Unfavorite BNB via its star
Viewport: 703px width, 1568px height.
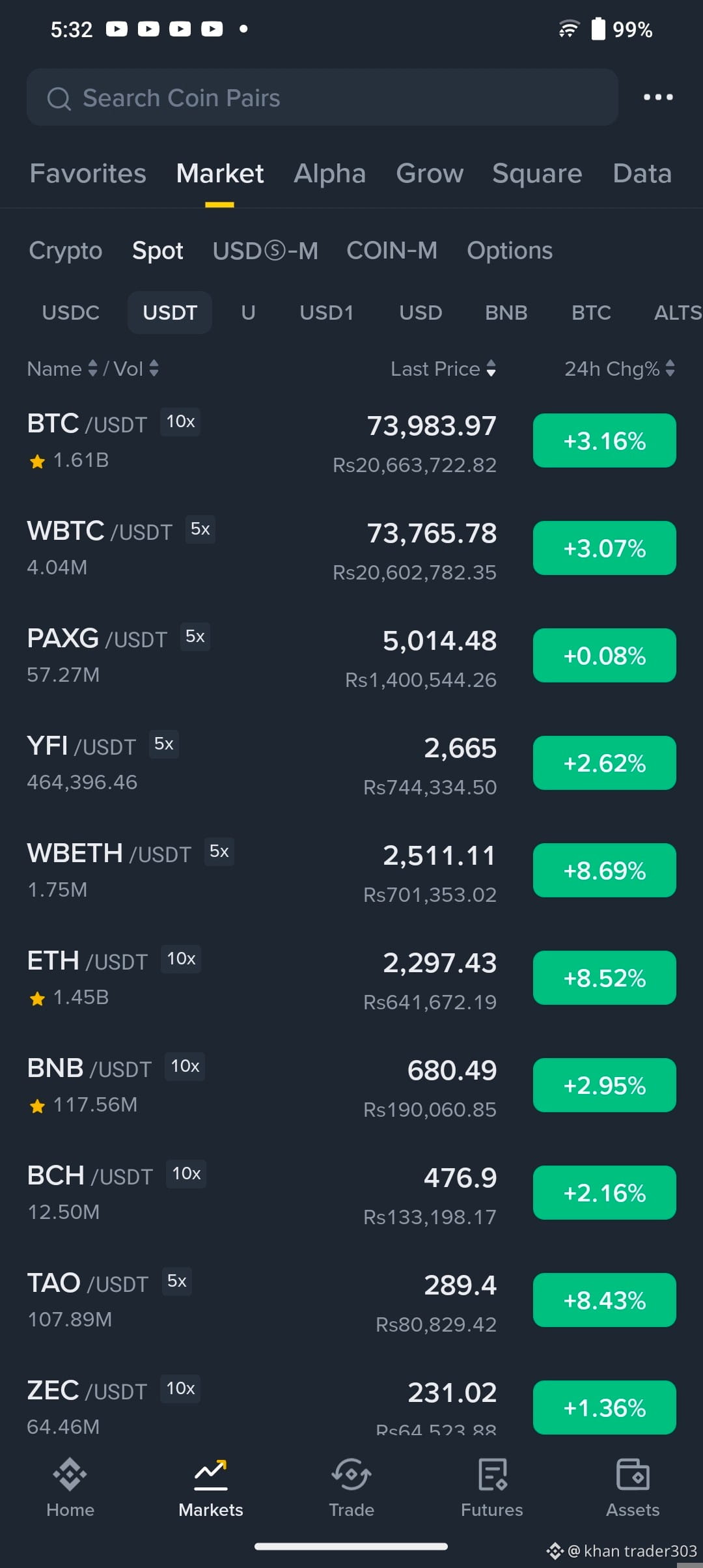click(x=37, y=1106)
